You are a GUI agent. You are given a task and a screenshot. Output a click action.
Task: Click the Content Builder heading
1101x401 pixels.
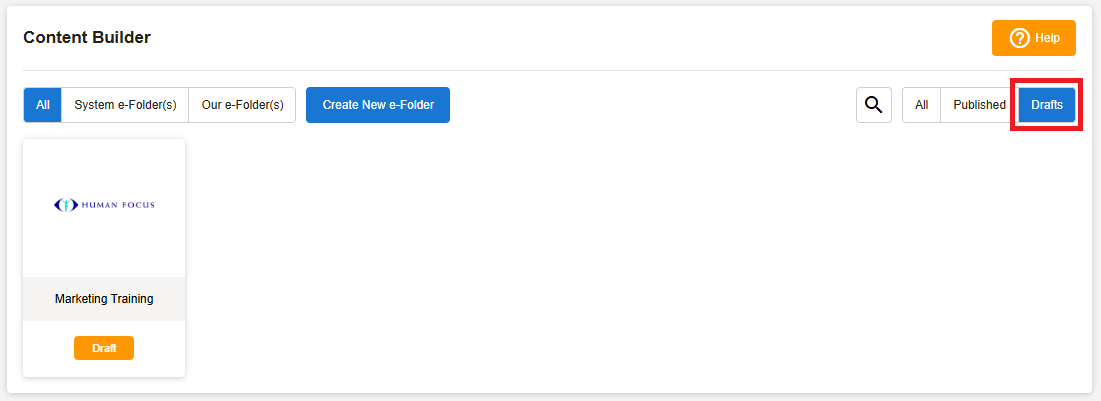(x=87, y=38)
